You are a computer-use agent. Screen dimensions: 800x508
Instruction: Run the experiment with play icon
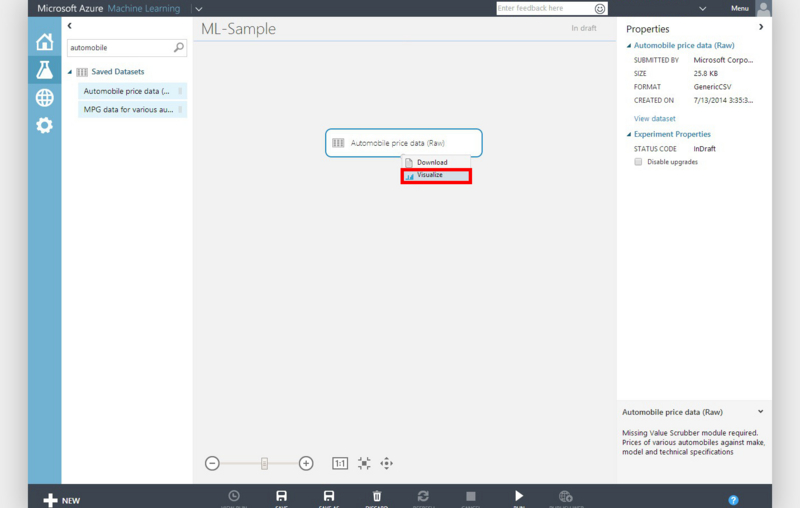point(519,496)
